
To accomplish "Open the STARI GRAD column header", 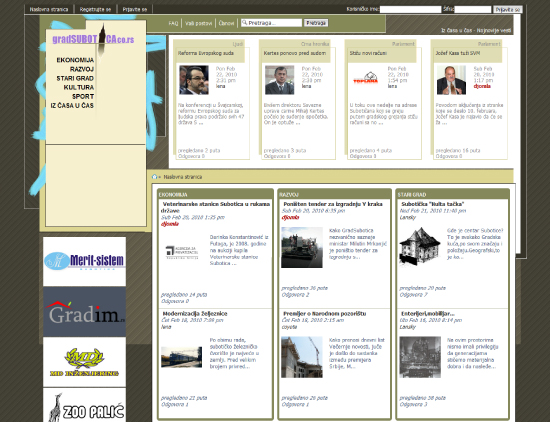I will 411,195.
